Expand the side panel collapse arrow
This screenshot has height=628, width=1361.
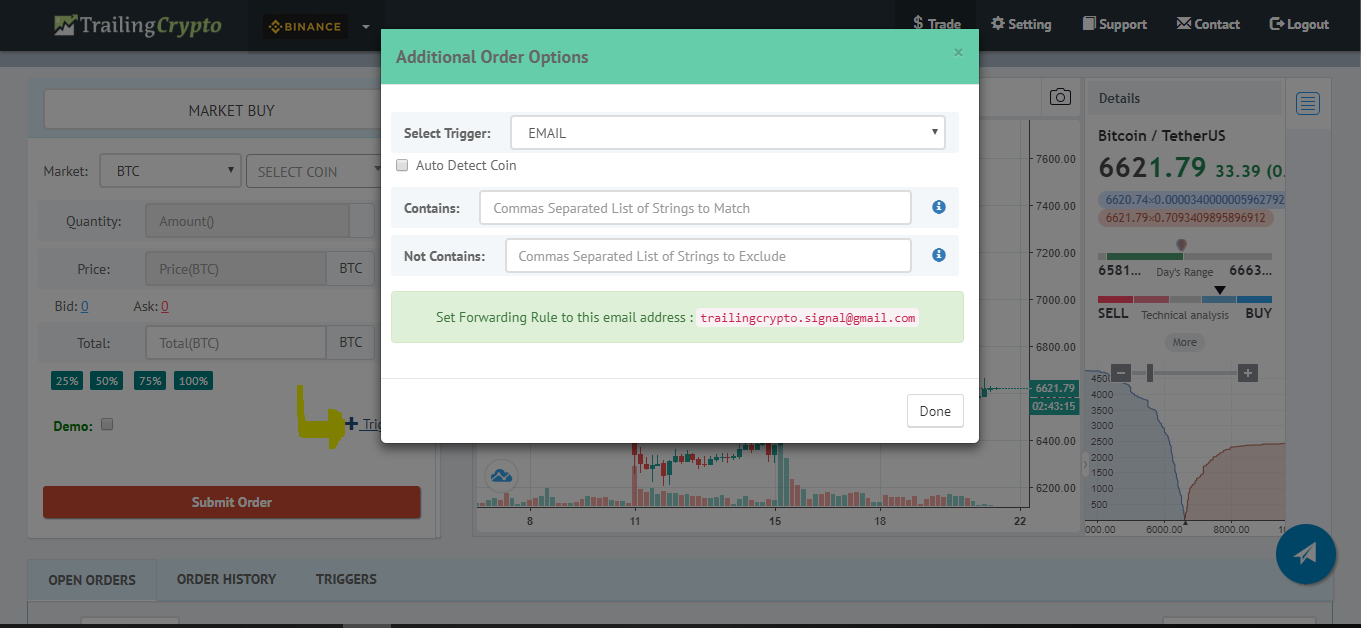(1085, 466)
